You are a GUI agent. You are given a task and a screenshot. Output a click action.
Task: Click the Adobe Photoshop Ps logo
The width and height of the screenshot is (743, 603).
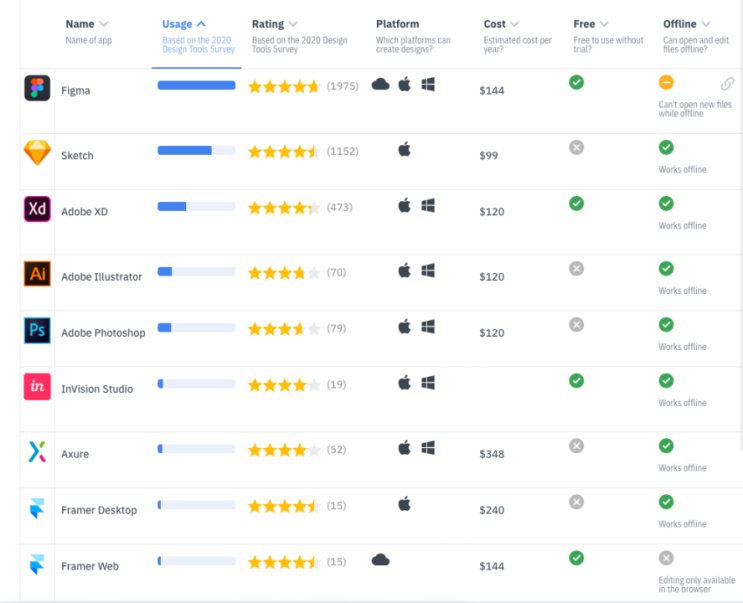(x=37, y=330)
